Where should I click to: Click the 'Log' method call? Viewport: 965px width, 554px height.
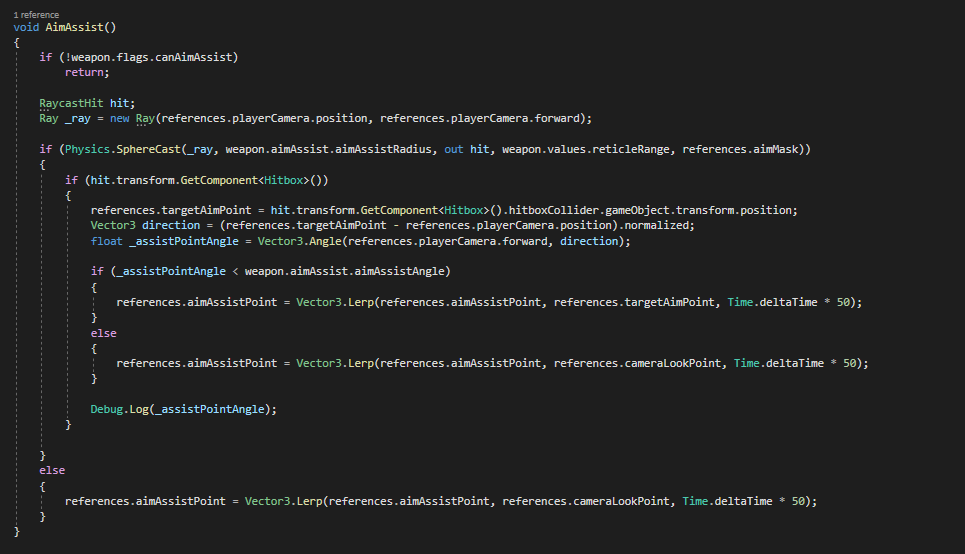click(x=139, y=409)
